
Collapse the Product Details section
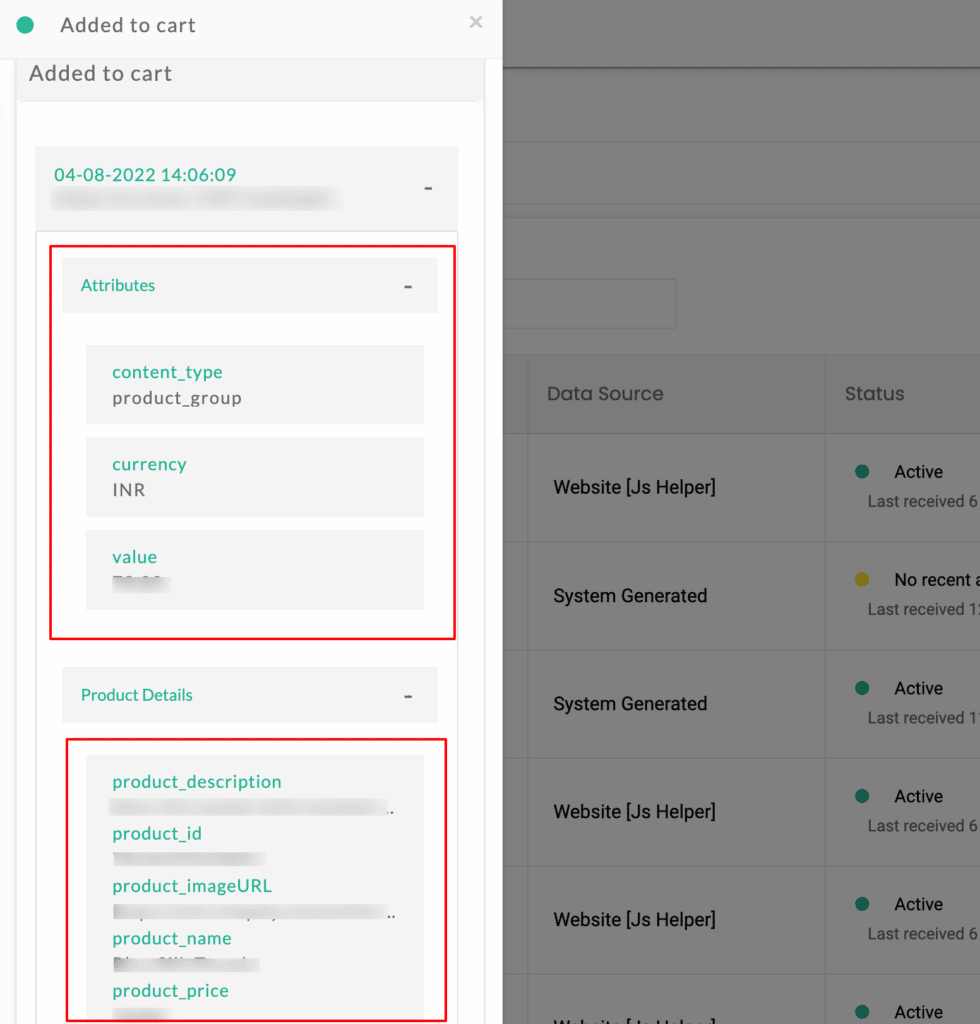[x=408, y=697]
